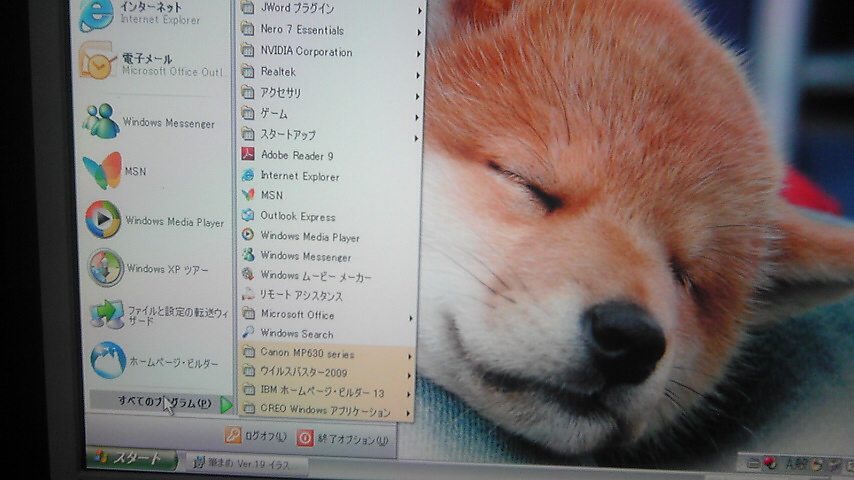Click the Windows ムービー メーカー icon

coord(248,274)
